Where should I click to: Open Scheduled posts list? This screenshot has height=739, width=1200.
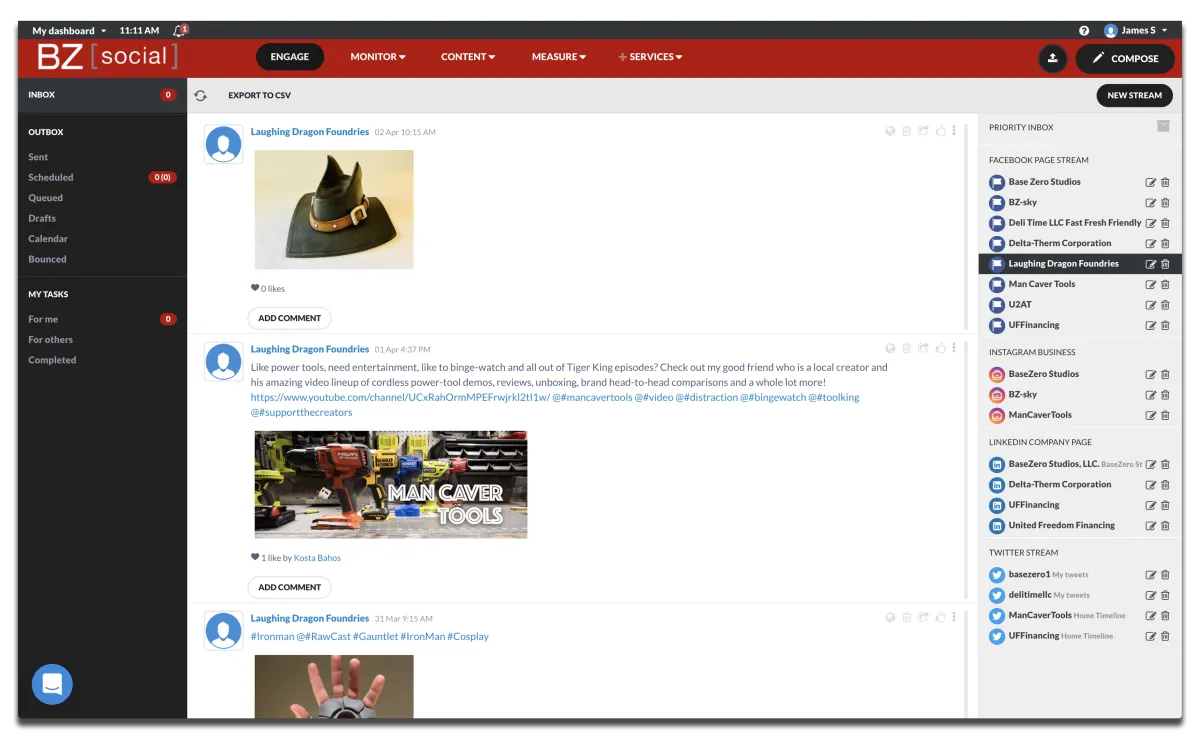(51, 177)
